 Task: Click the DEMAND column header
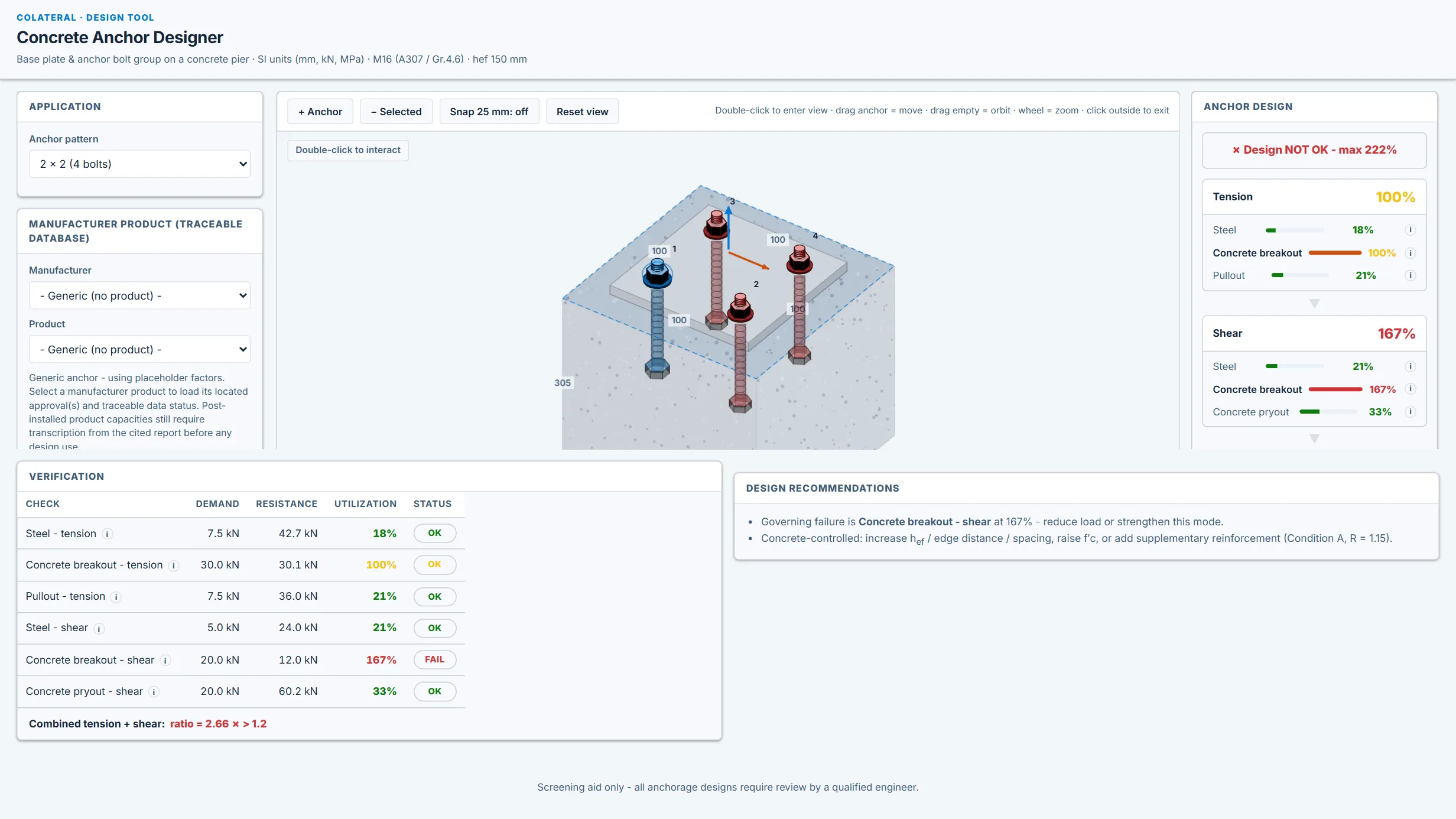217,504
